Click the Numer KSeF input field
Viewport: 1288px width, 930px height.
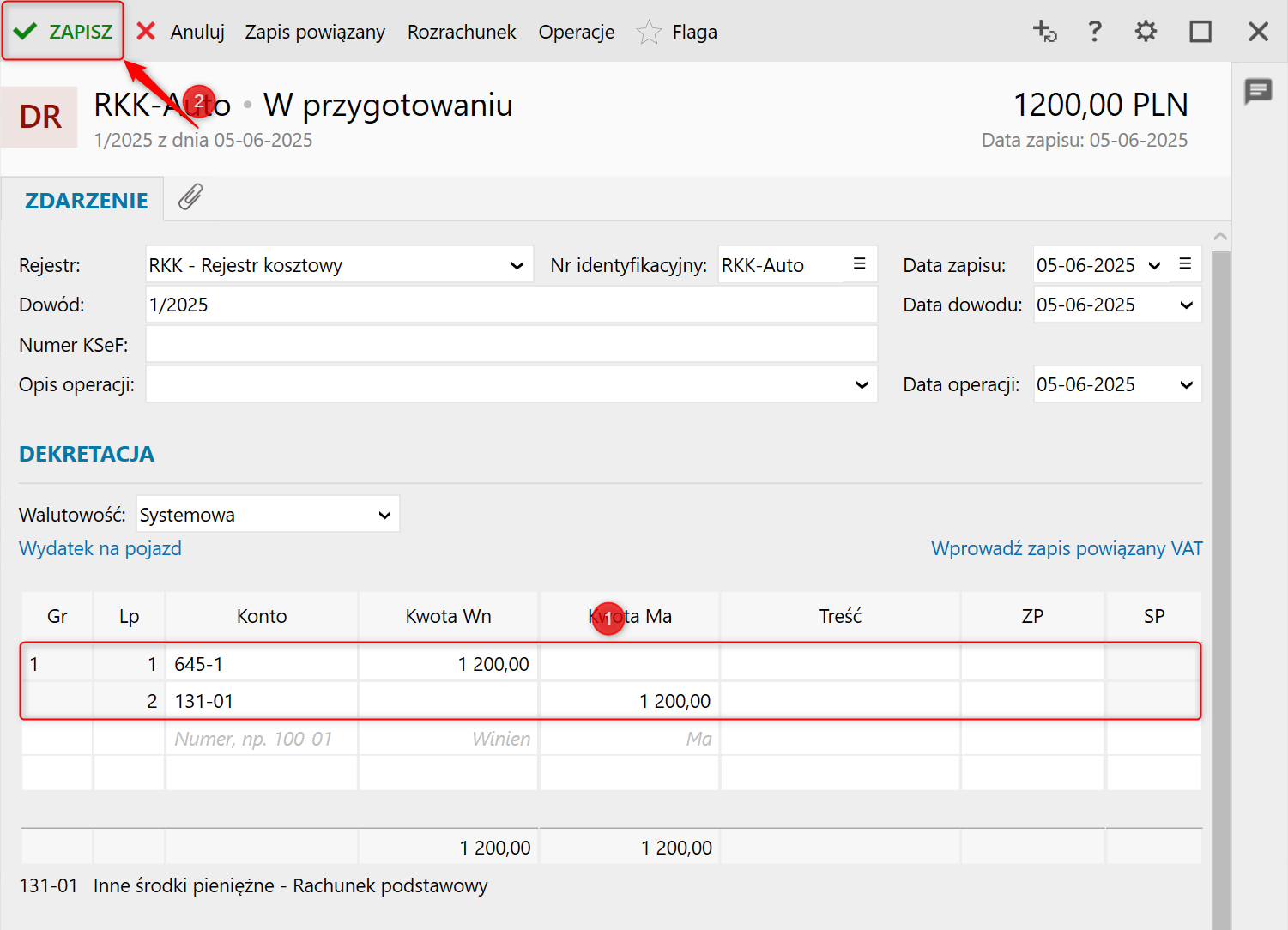[x=511, y=345]
